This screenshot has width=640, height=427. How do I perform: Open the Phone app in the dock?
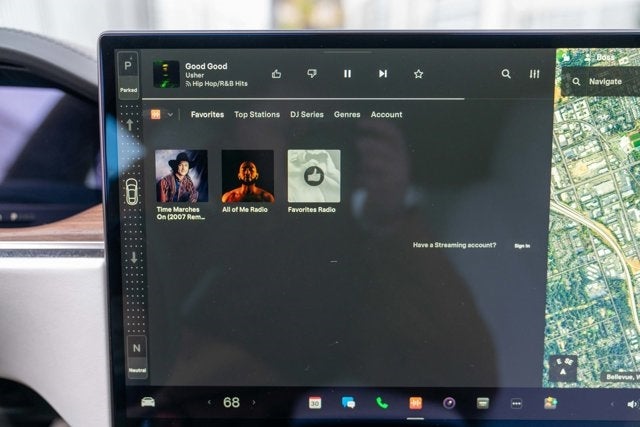tap(382, 403)
